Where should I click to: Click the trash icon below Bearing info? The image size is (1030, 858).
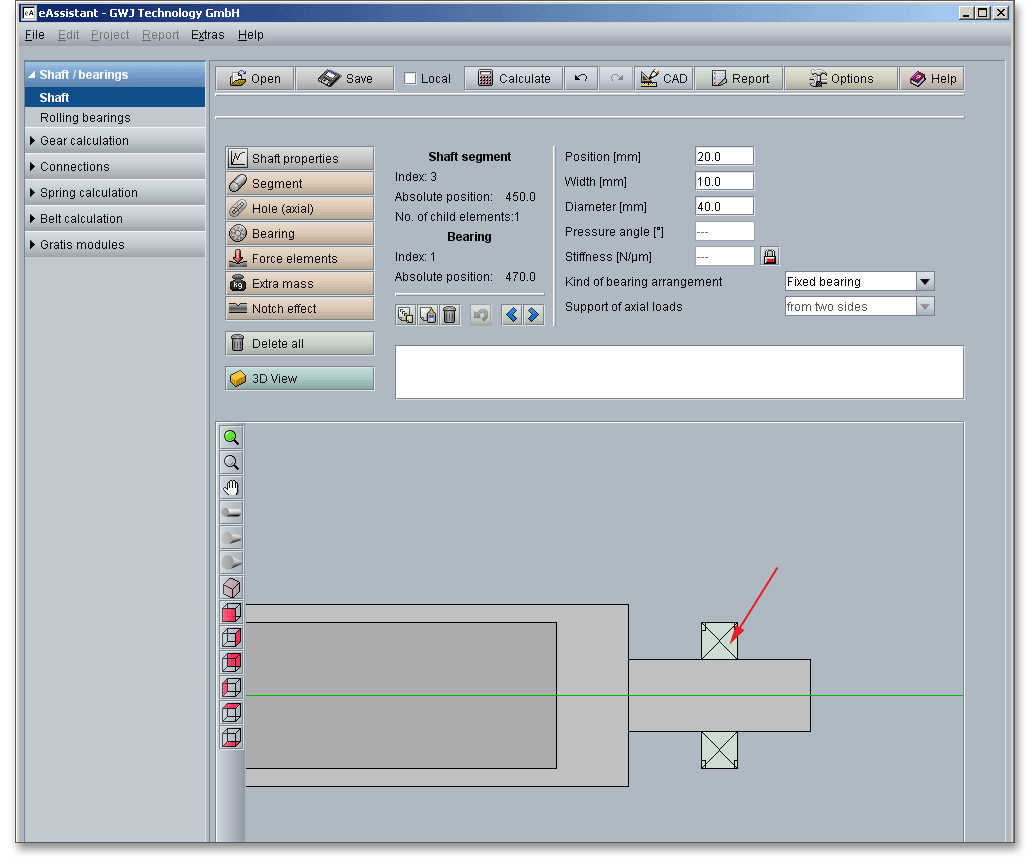click(x=450, y=315)
